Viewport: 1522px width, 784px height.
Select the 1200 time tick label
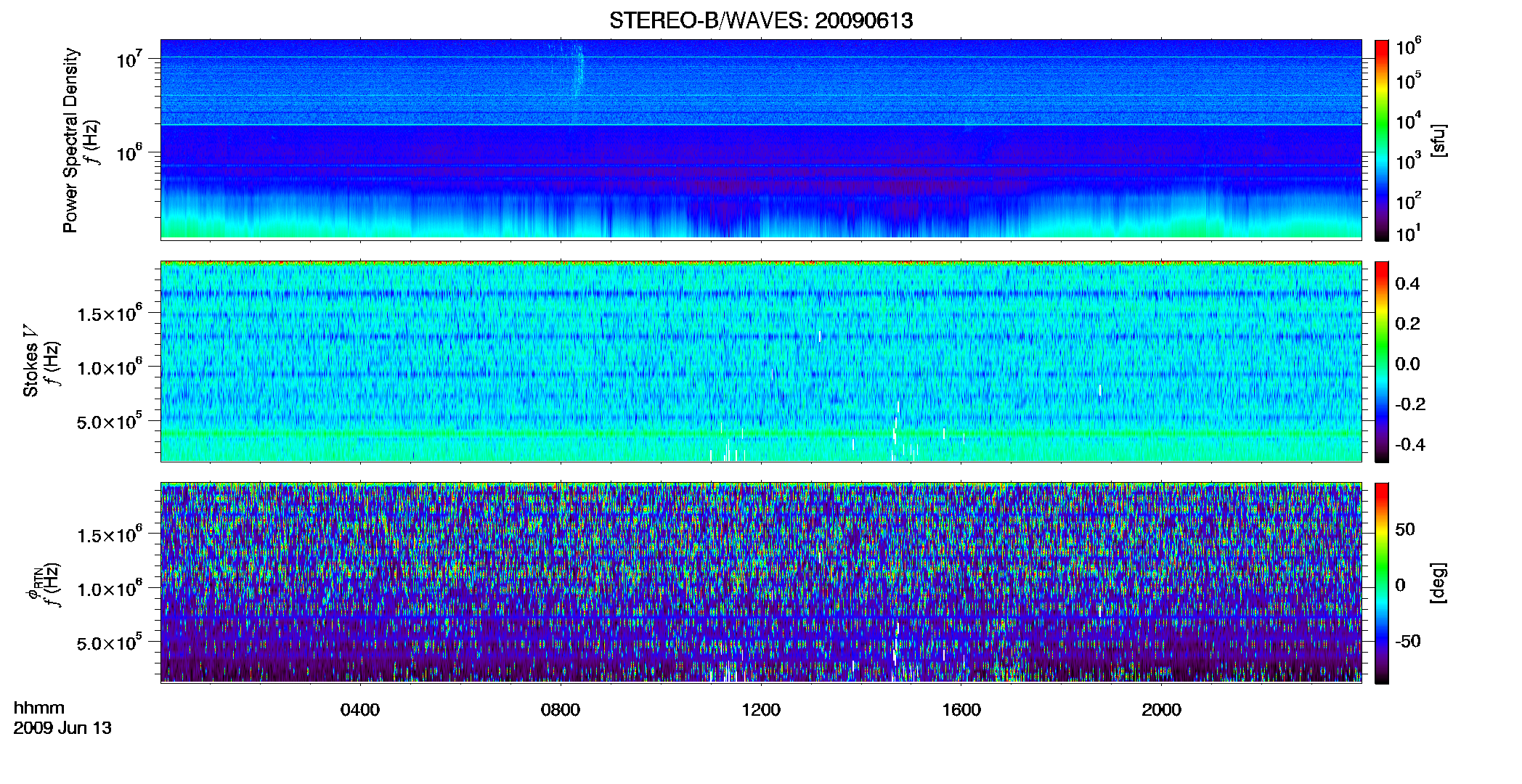[761, 710]
